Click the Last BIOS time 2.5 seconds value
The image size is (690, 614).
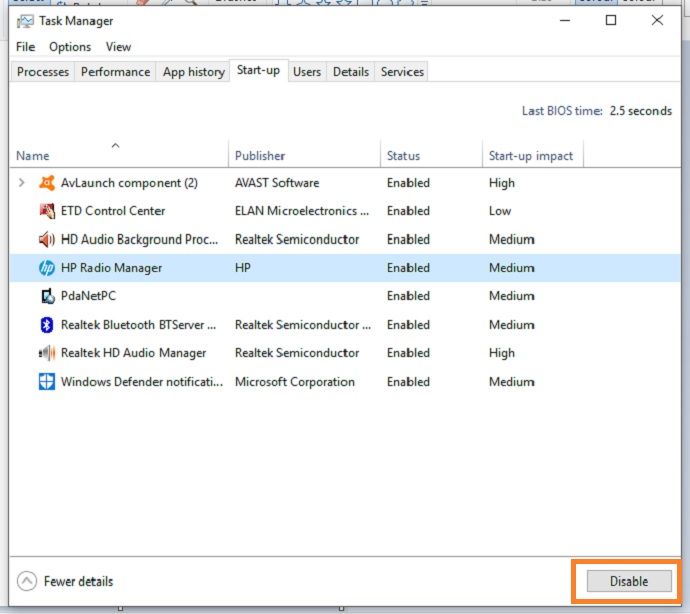[641, 111]
